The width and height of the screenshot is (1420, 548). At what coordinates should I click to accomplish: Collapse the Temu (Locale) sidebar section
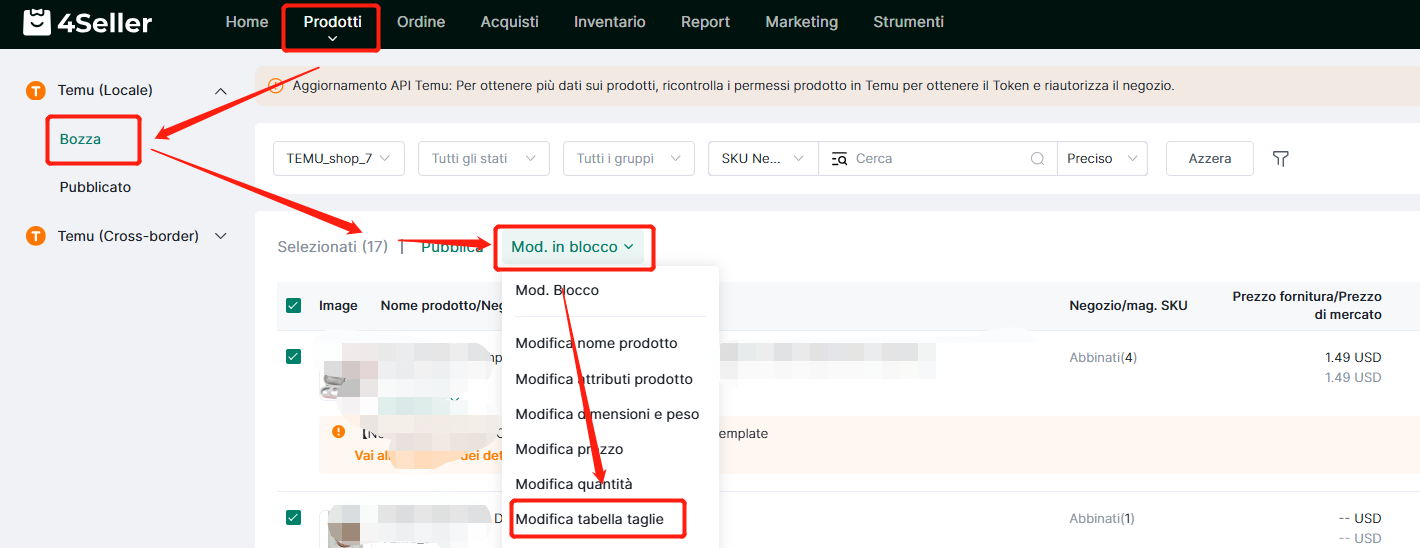(221, 91)
